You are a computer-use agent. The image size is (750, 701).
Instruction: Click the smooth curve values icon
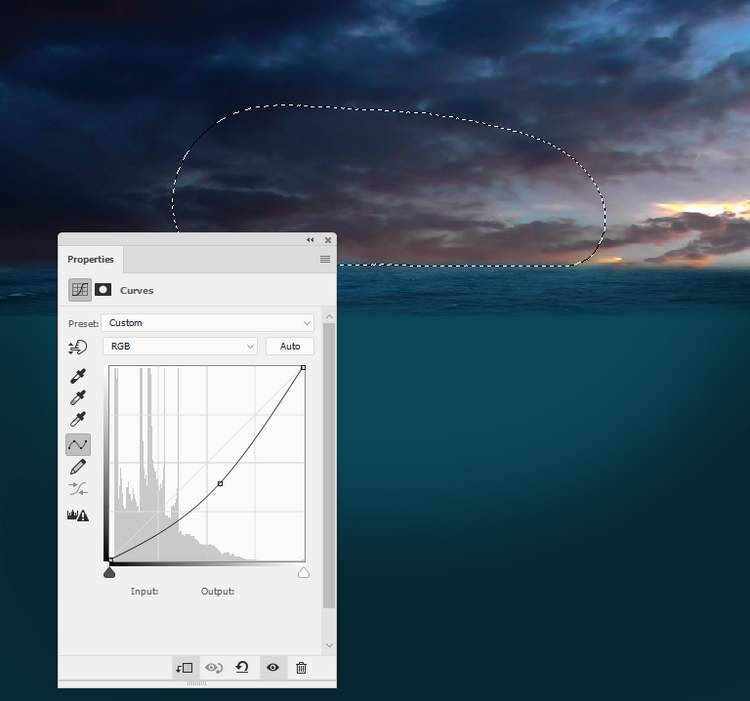coord(78,489)
